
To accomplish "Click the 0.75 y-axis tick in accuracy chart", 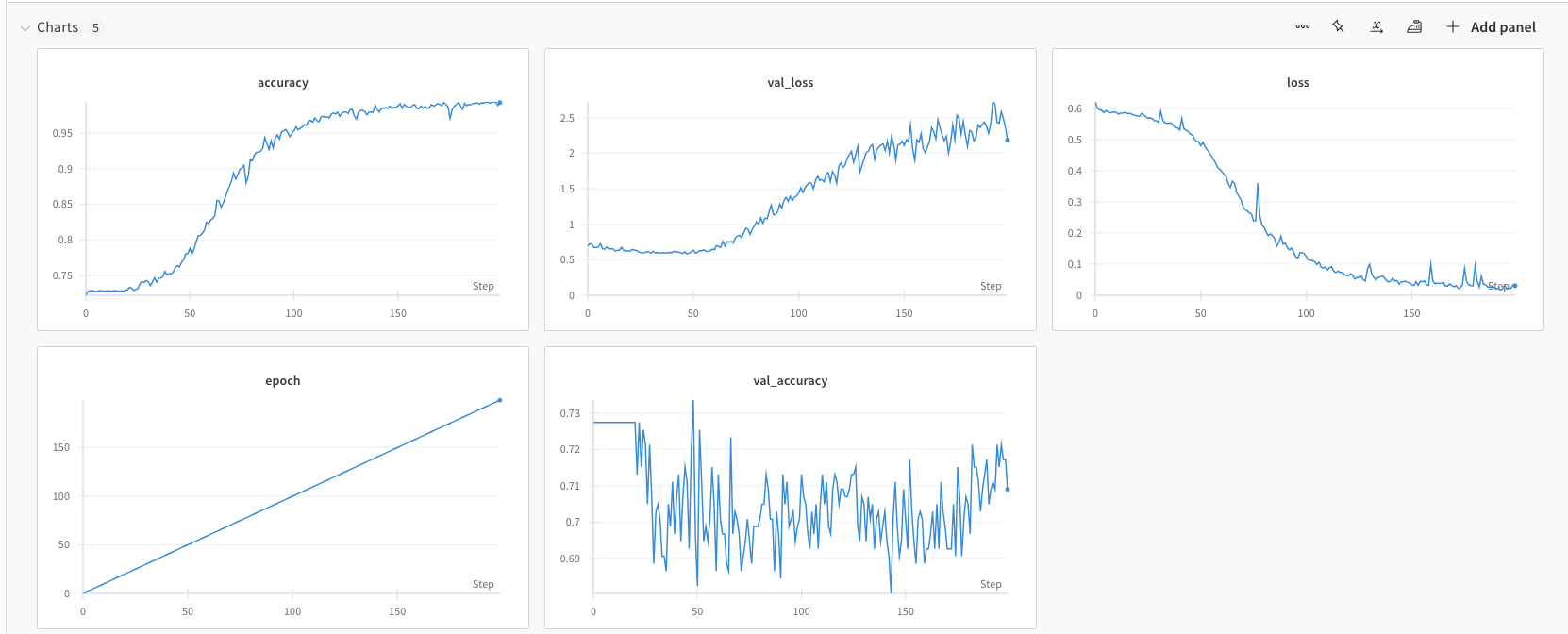I will [62, 275].
